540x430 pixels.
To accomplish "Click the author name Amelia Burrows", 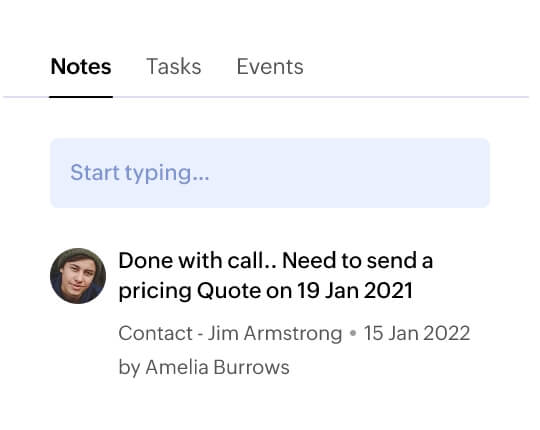I will click(217, 367).
